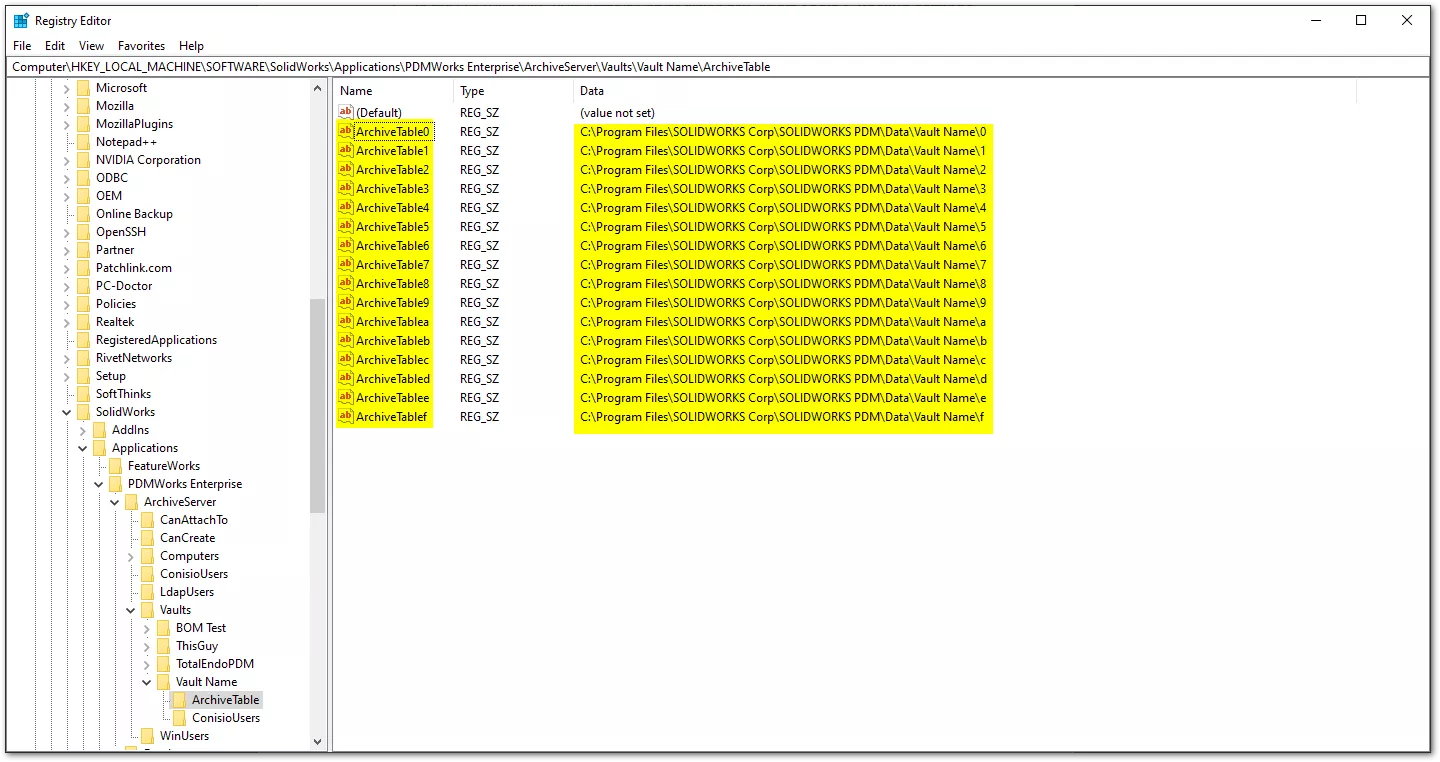This screenshot has height=762, width=1440.
Task: Click the folder icon beside Realtek
Action: pyautogui.click(x=83, y=322)
